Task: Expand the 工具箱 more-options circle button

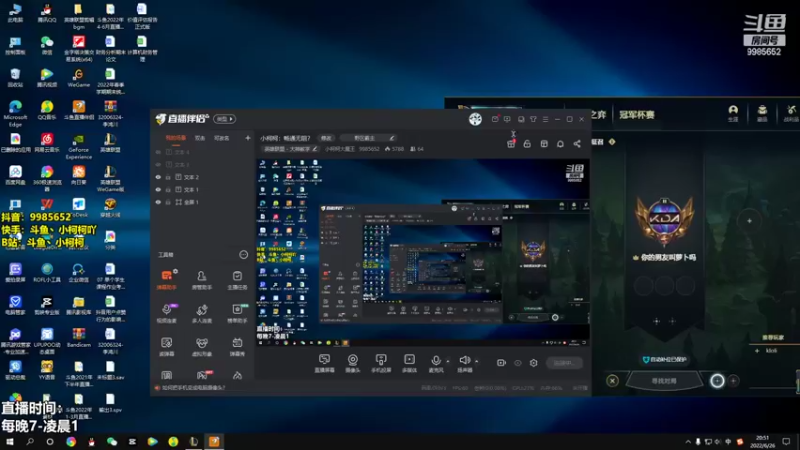Action: coord(243,255)
